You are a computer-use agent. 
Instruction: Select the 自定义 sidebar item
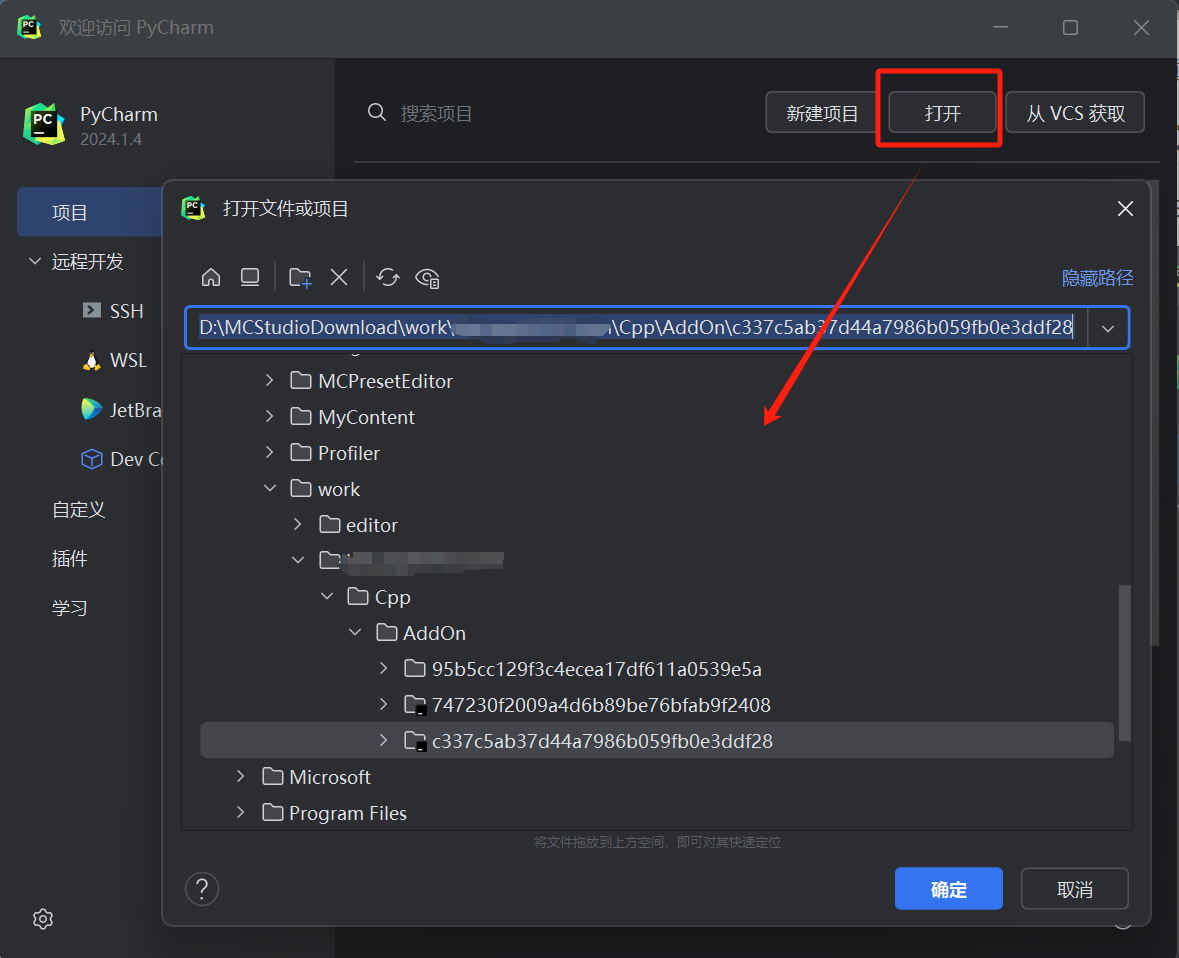pyautogui.click(x=78, y=509)
